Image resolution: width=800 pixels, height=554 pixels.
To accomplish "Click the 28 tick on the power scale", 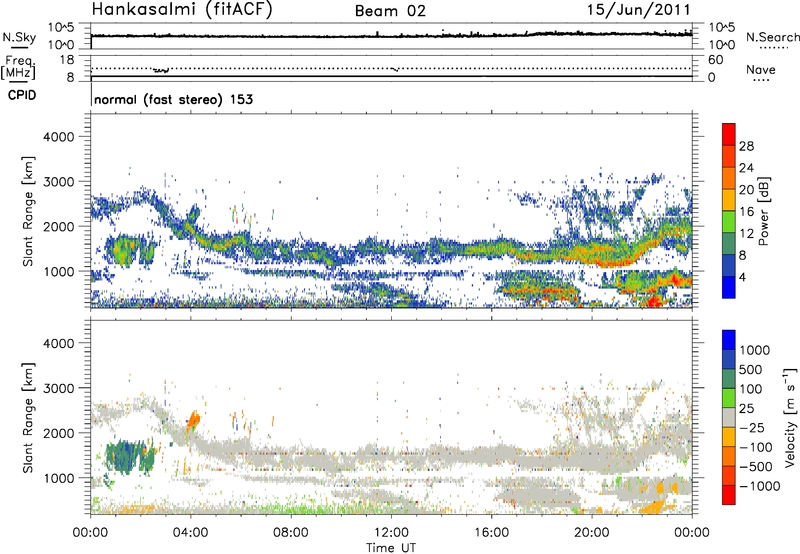I will point(746,146).
